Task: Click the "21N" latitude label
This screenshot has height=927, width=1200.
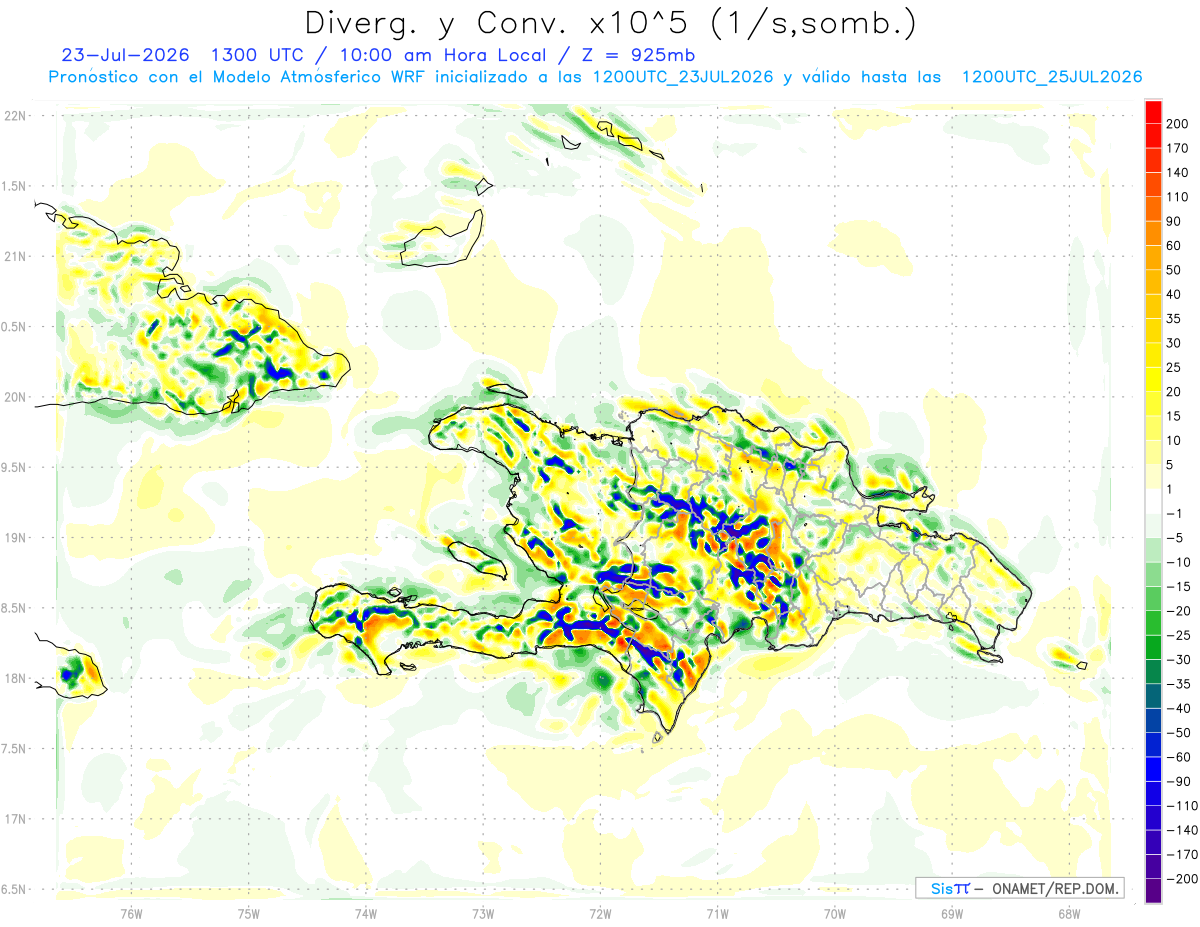Action: coord(14,256)
